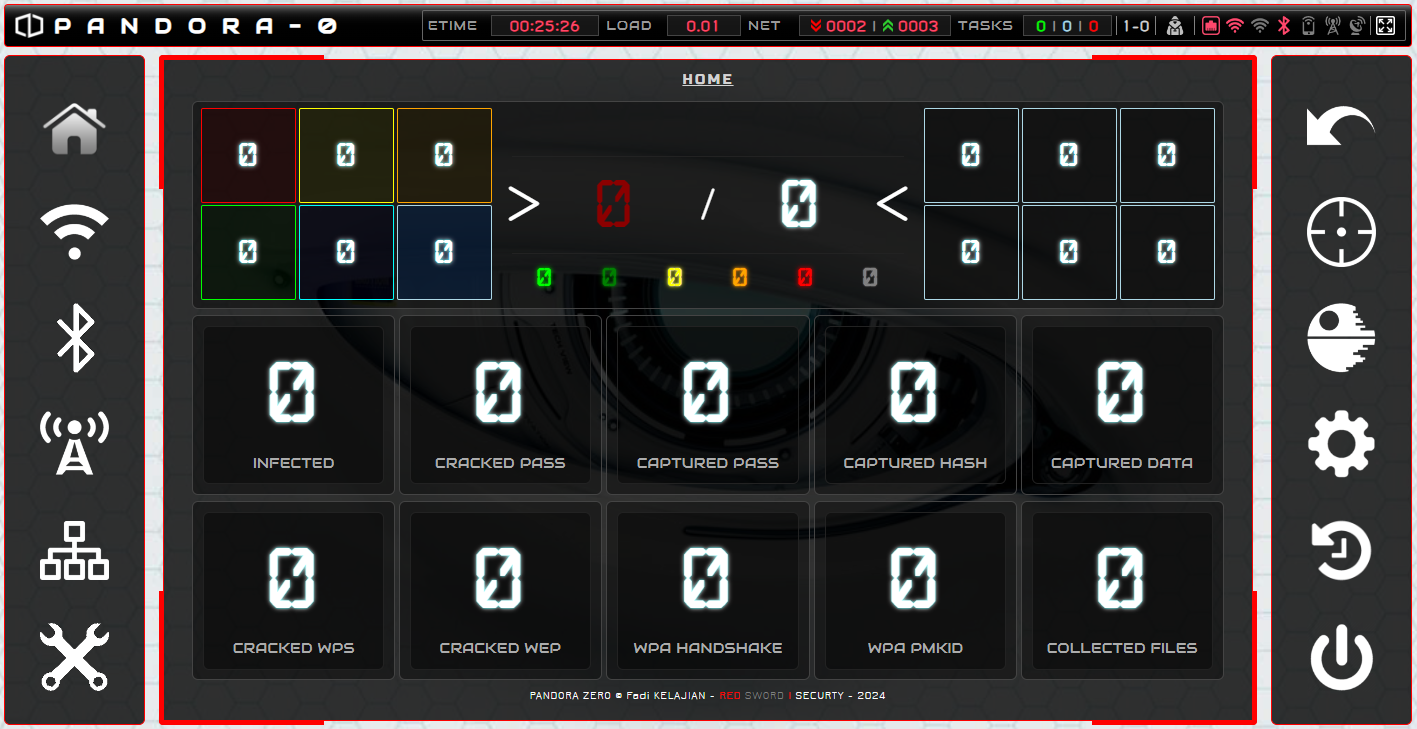1417x729 pixels.
Task: Select the radio tower icon in sidebar
Action: (x=74, y=443)
